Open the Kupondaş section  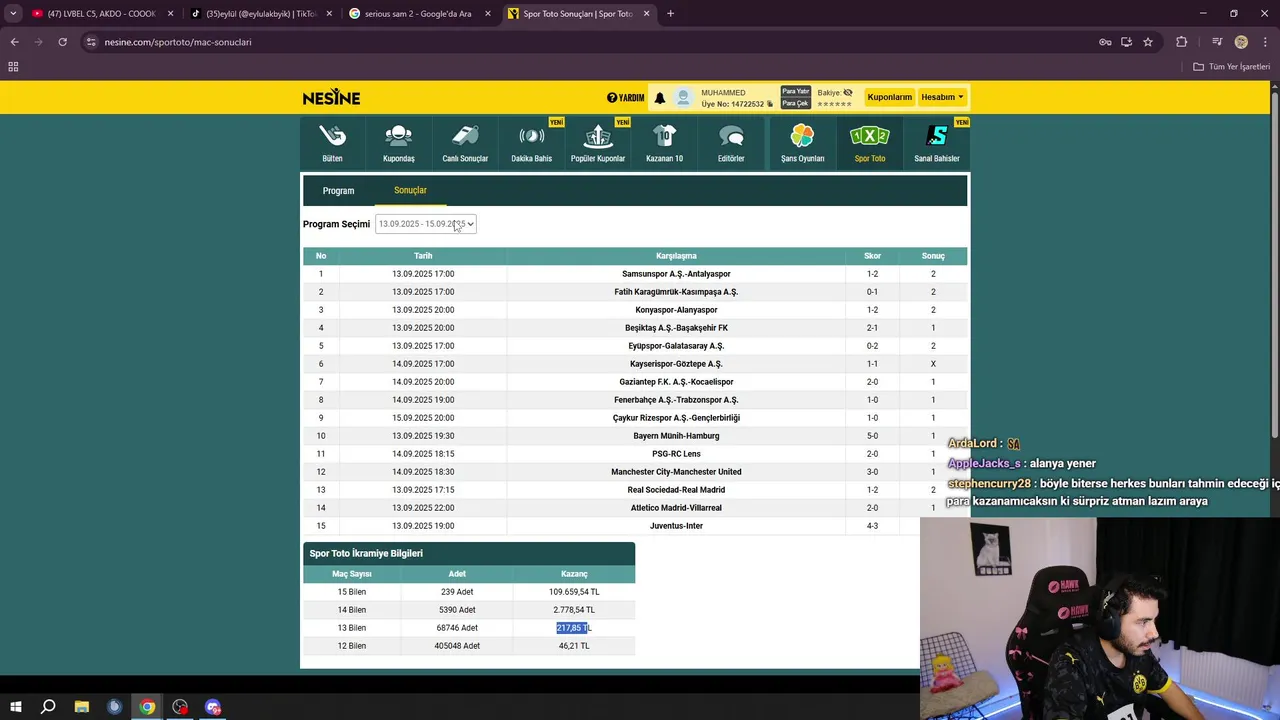(x=398, y=143)
